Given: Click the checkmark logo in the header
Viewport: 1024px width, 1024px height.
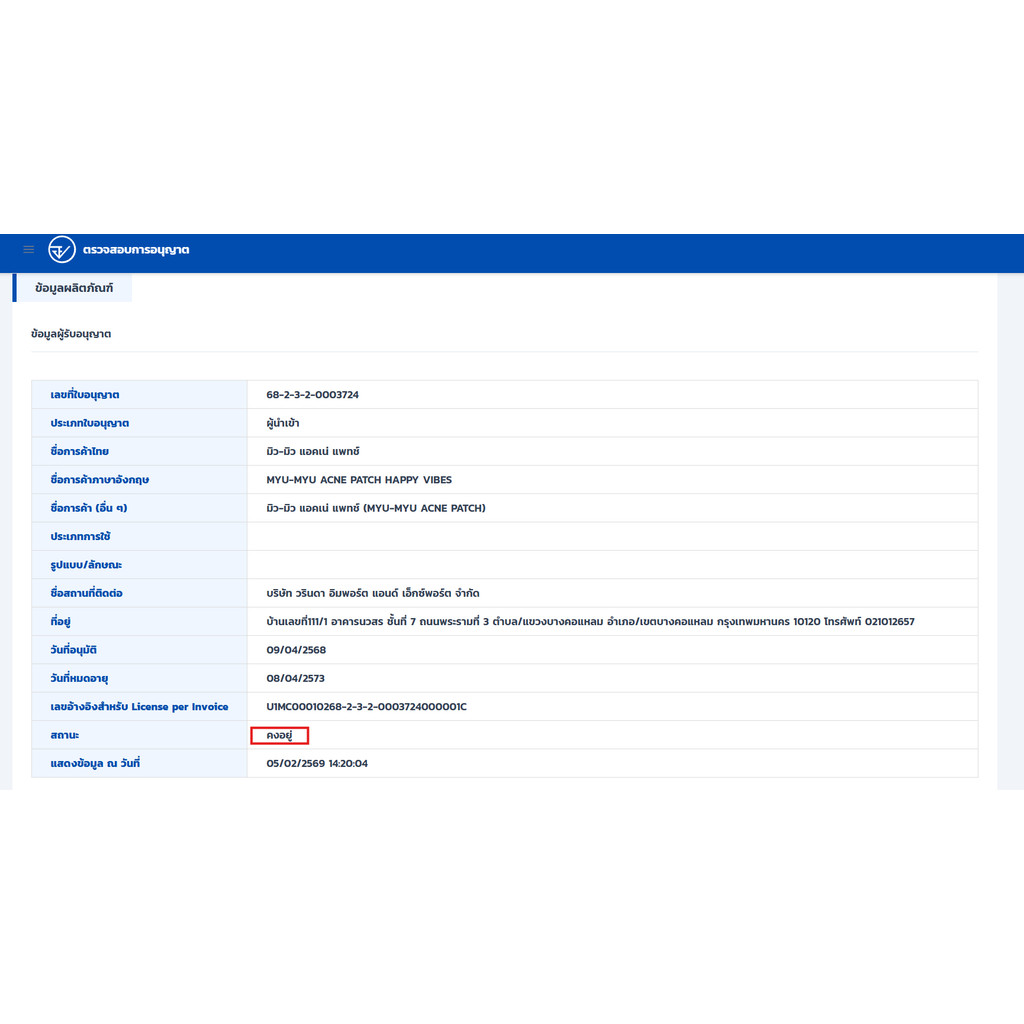Looking at the screenshot, I should 62,249.
